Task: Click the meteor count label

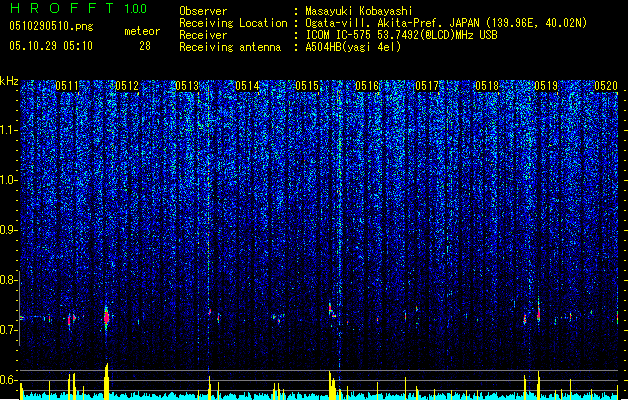Action: point(142,31)
